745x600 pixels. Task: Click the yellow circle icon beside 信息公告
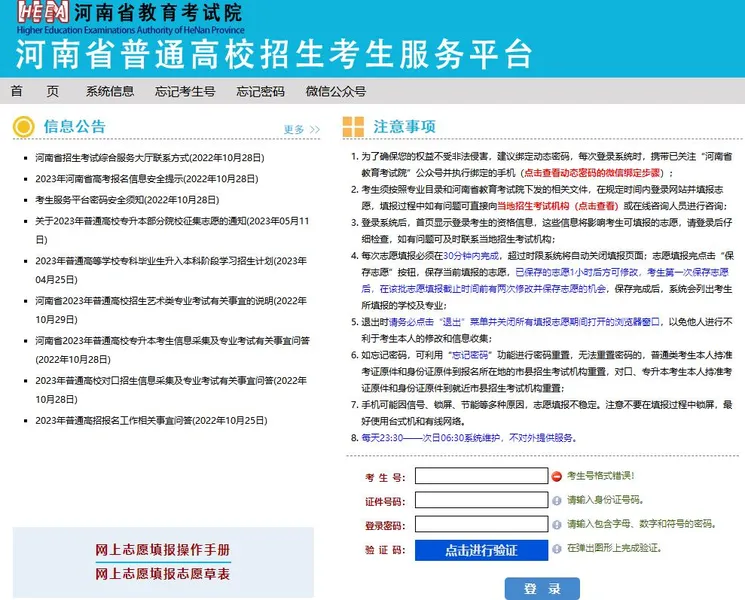24,127
